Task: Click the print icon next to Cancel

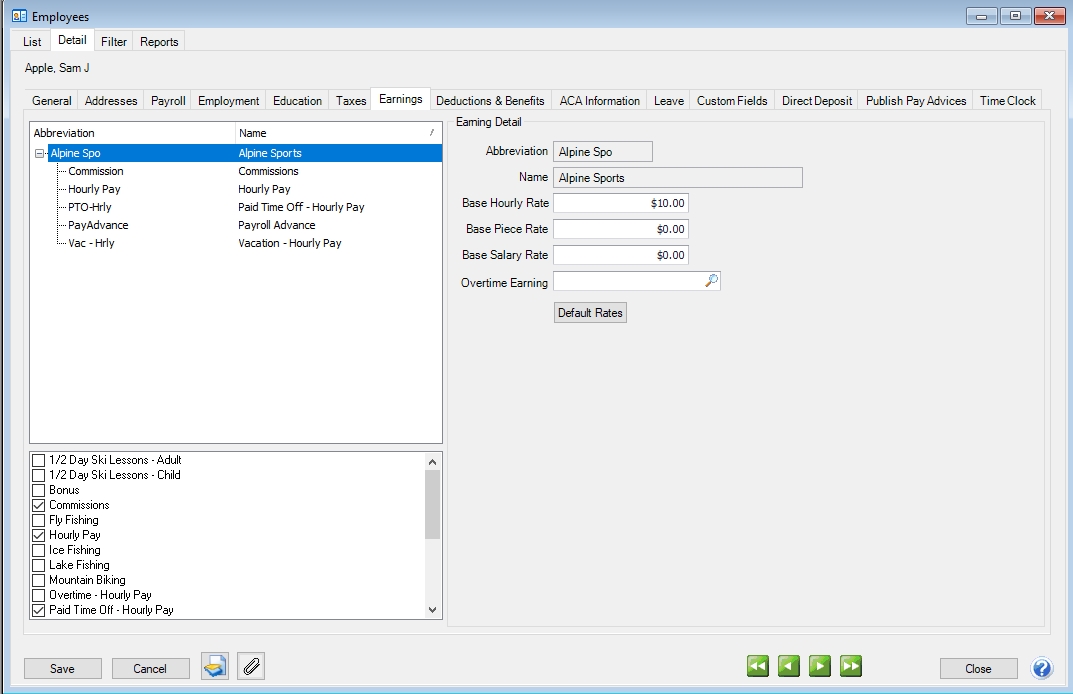Action: (x=215, y=667)
